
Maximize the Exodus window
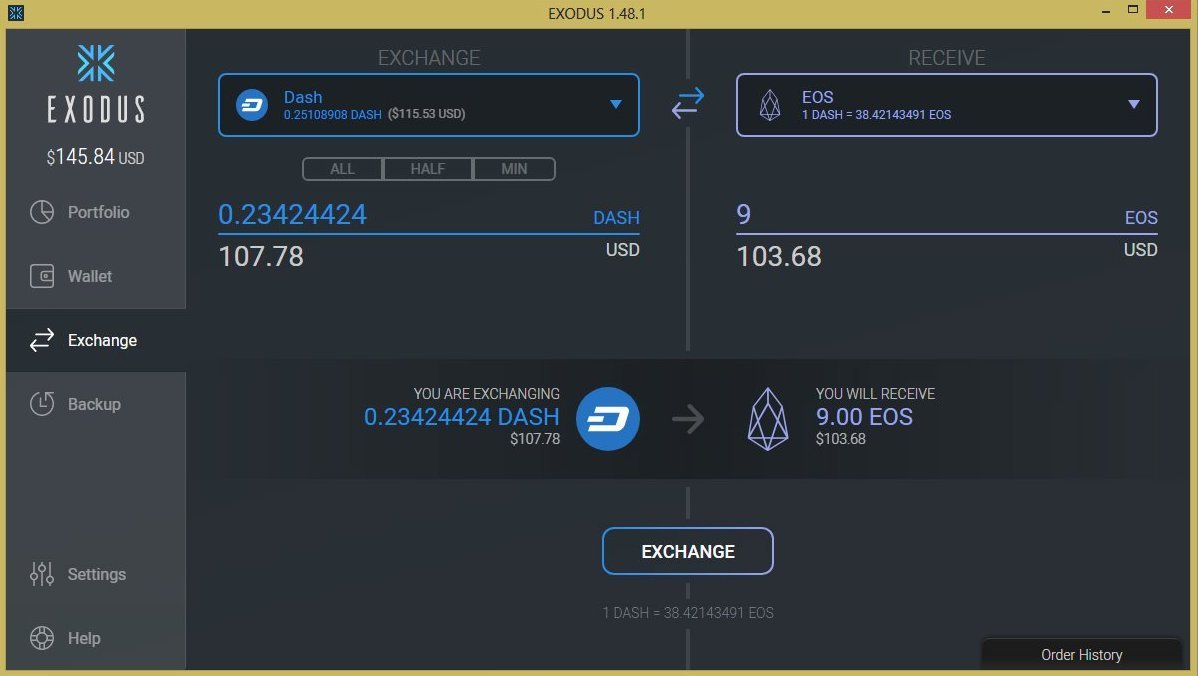click(x=1133, y=10)
